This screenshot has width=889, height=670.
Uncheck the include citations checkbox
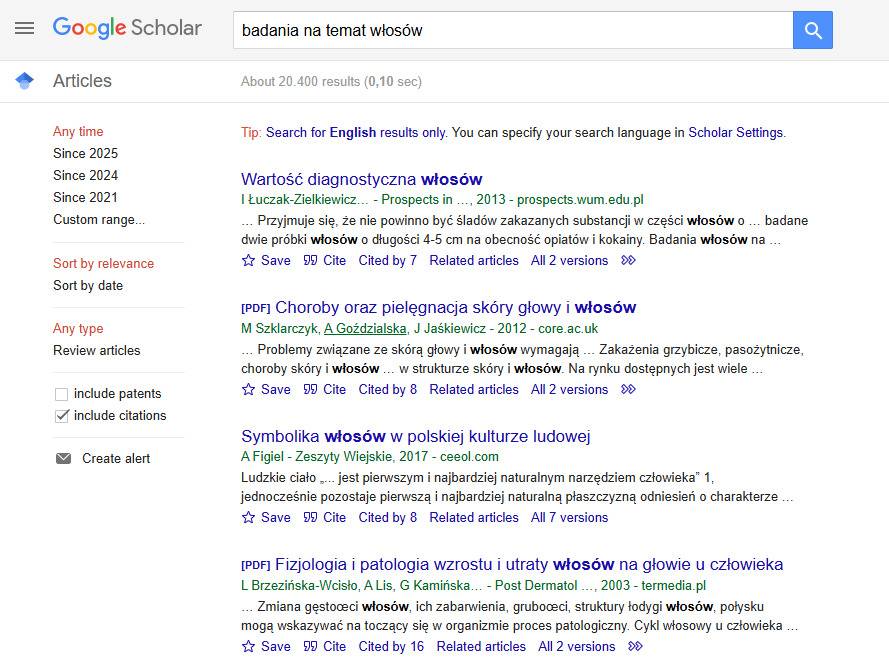(62, 416)
